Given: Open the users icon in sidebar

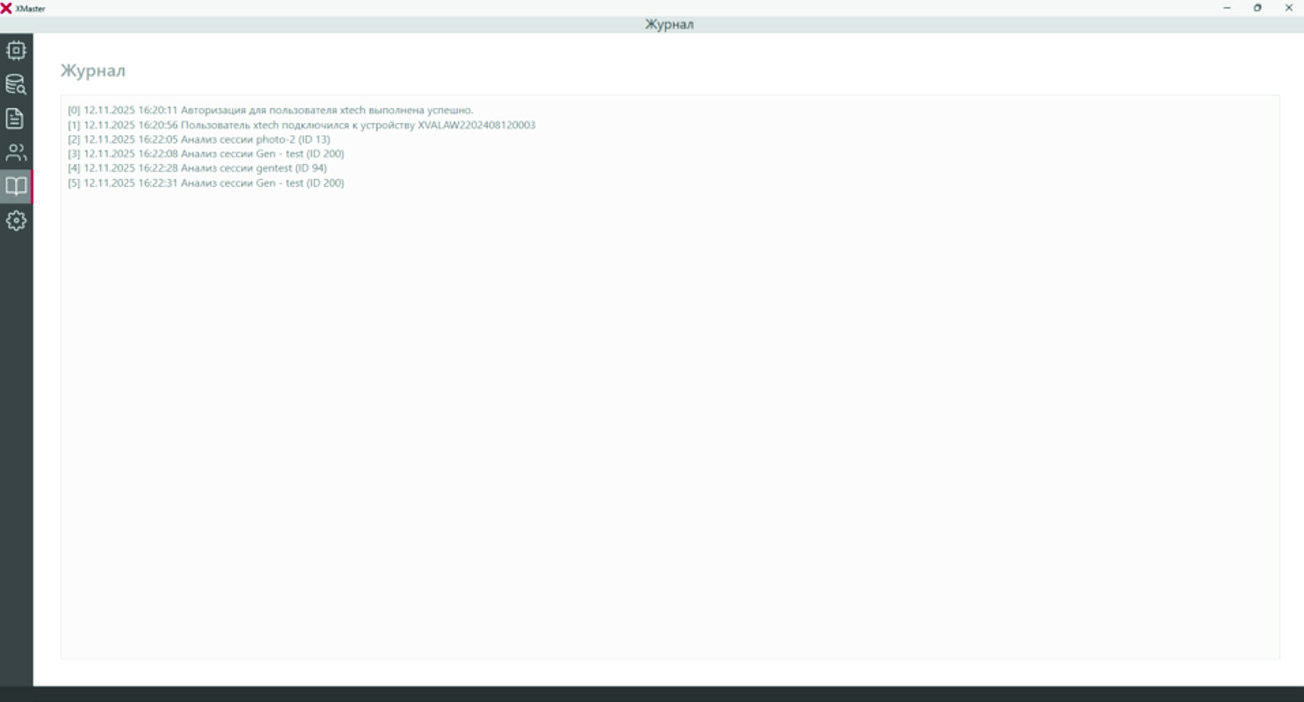Looking at the screenshot, I should pyautogui.click(x=16, y=153).
